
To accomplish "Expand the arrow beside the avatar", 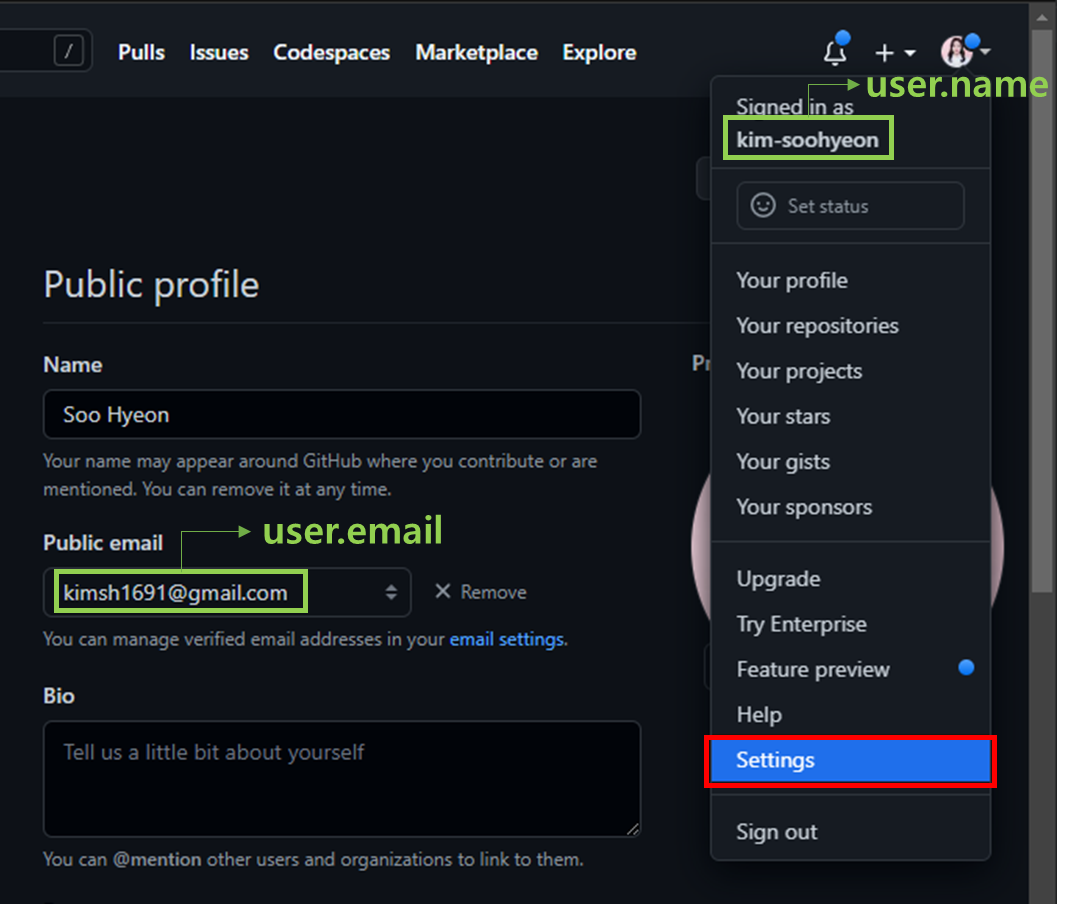I will click(x=985, y=51).
